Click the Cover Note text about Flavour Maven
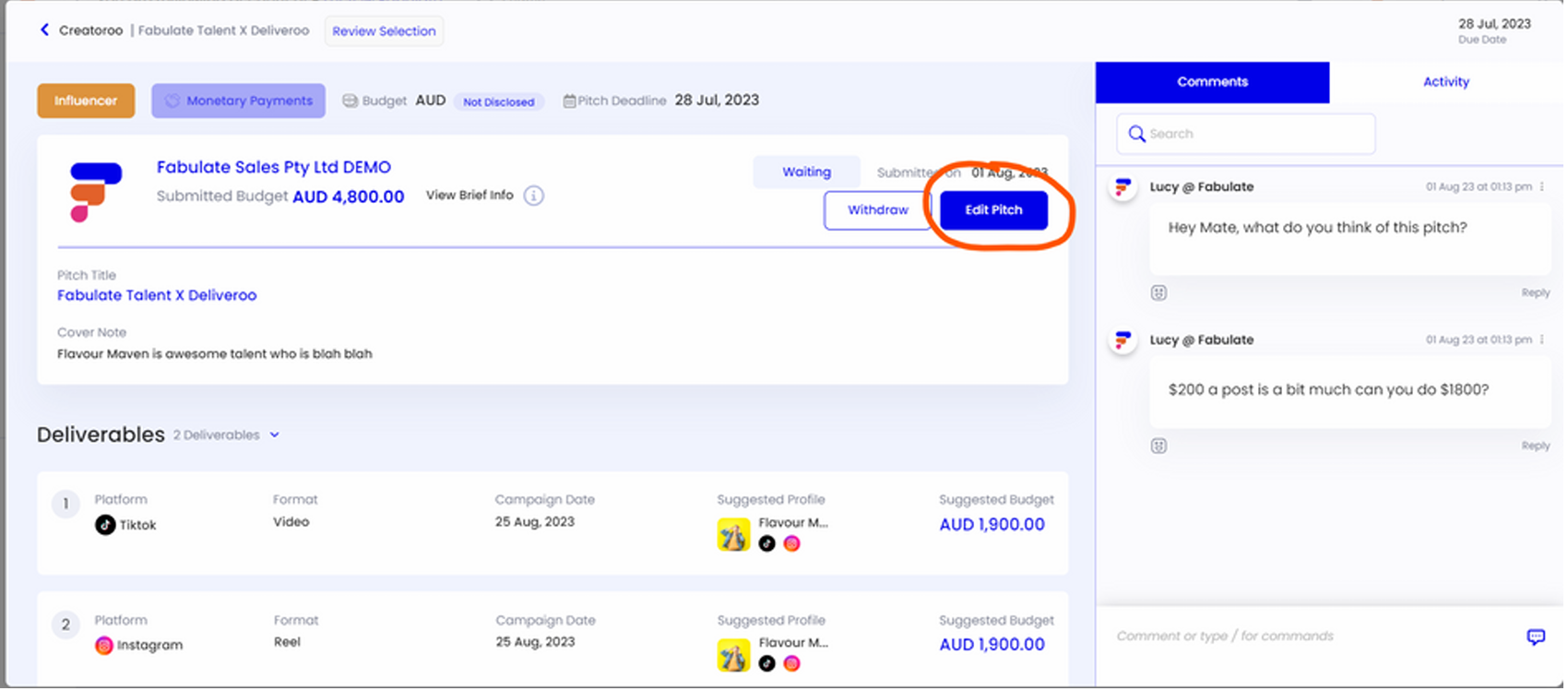Viewport: 1568px width, 691px height. [215, 354]
